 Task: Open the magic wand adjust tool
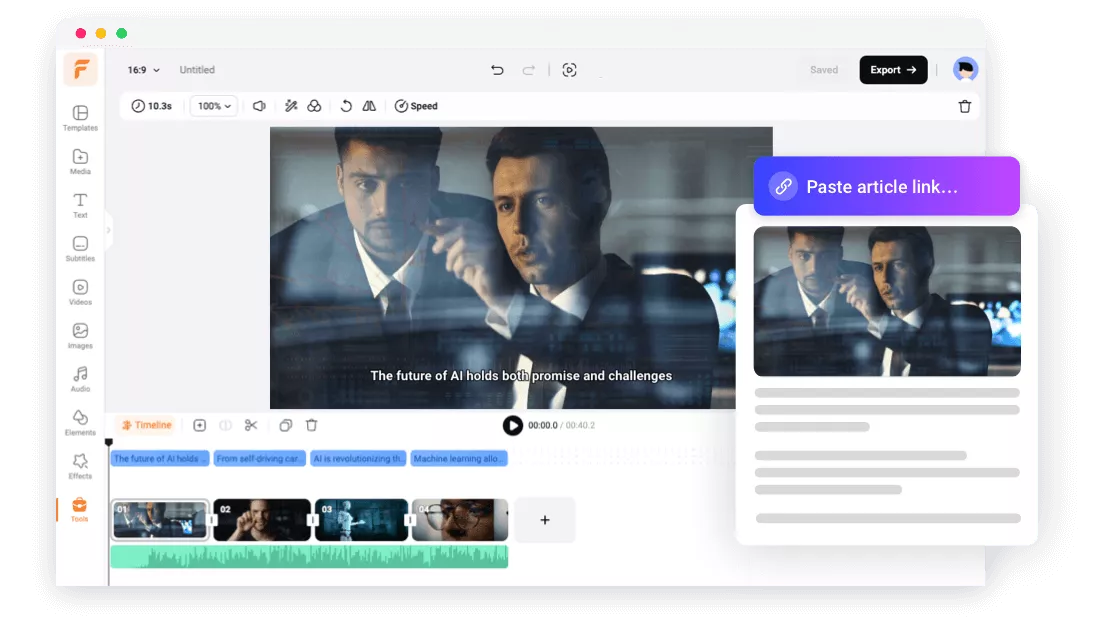point(291,106)
